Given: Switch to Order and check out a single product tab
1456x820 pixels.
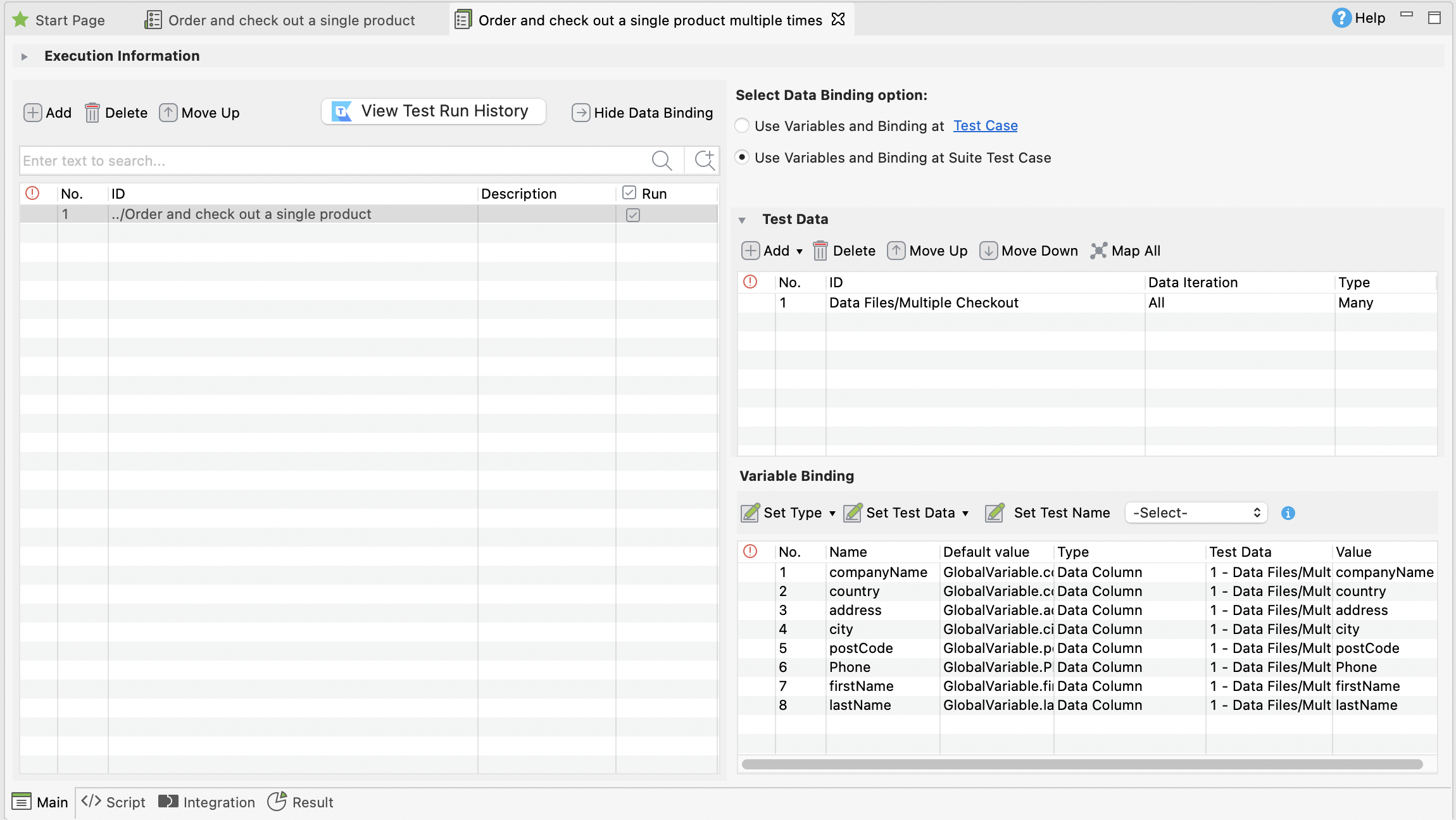Looking at the screenshot, I should click(279, 20).
